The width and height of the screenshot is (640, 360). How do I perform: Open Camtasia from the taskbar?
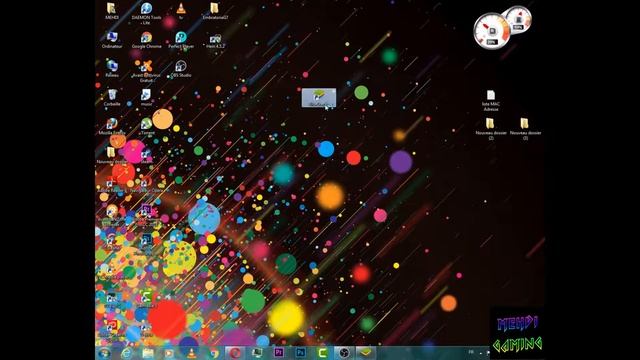[322, 353]
